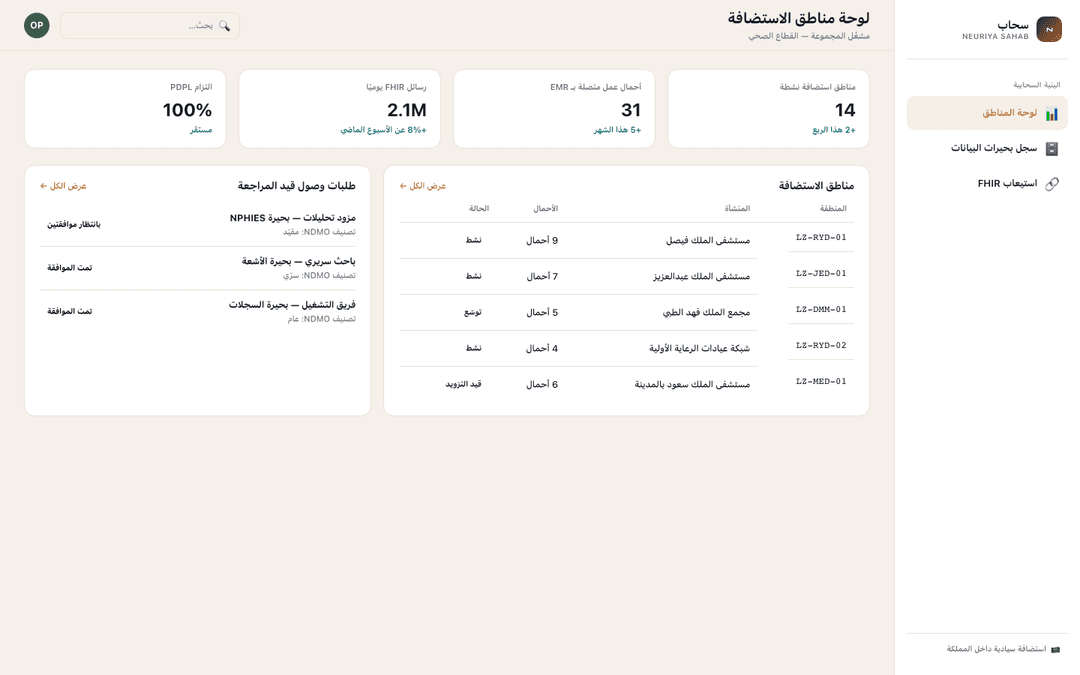Click the الأحمال column header
Viewport: 1080px width, 675px height.
click(546, 208)
